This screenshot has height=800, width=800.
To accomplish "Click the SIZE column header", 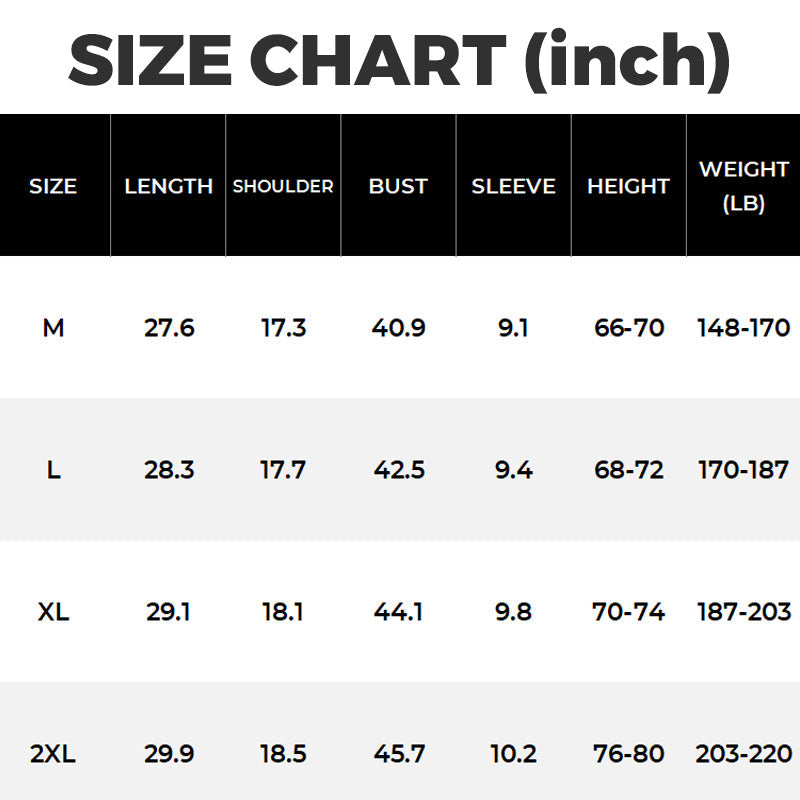I will [x=53, y=186].
